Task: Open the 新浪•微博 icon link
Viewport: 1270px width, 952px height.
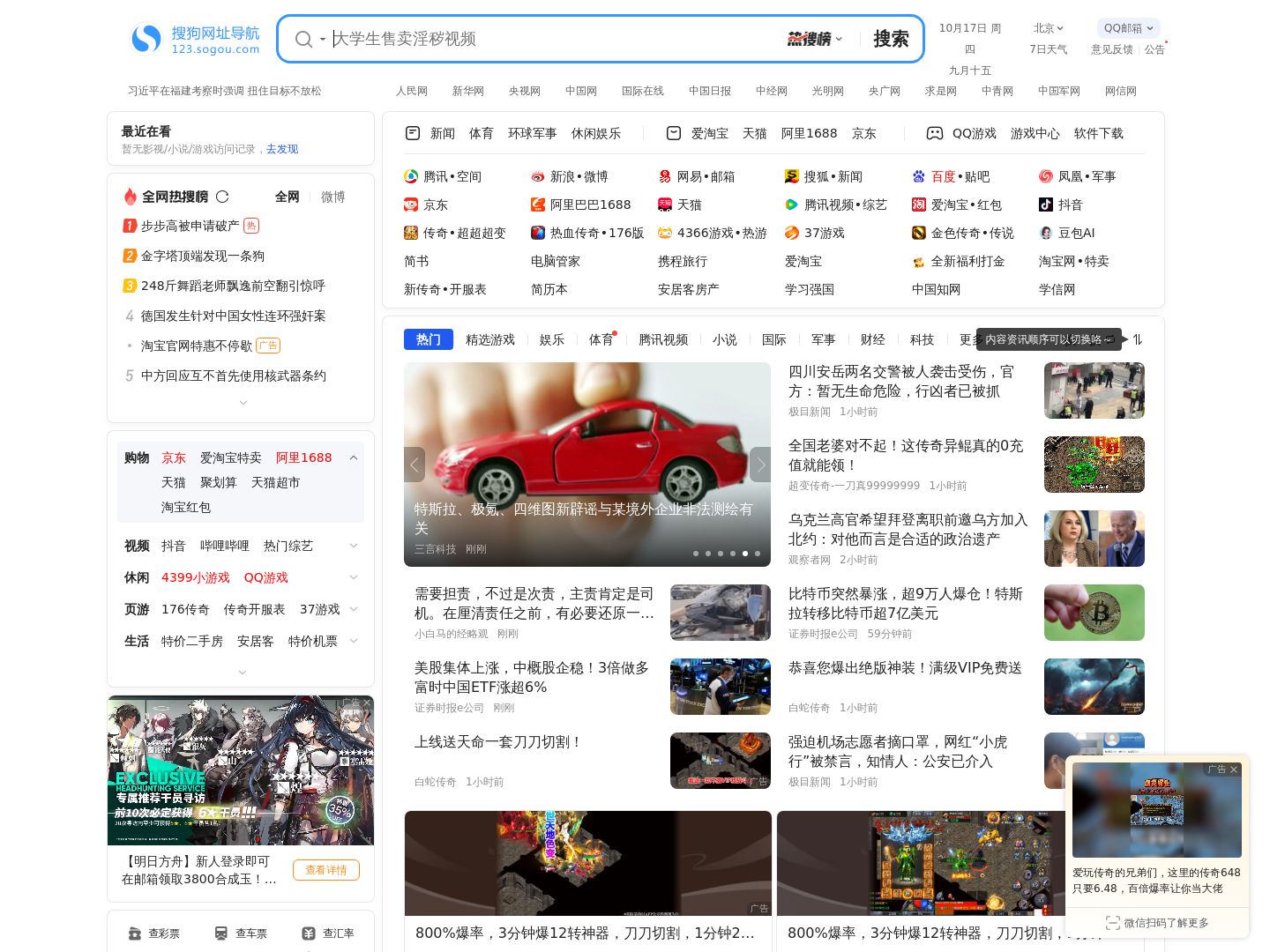Action: click(x=538, y=176)
